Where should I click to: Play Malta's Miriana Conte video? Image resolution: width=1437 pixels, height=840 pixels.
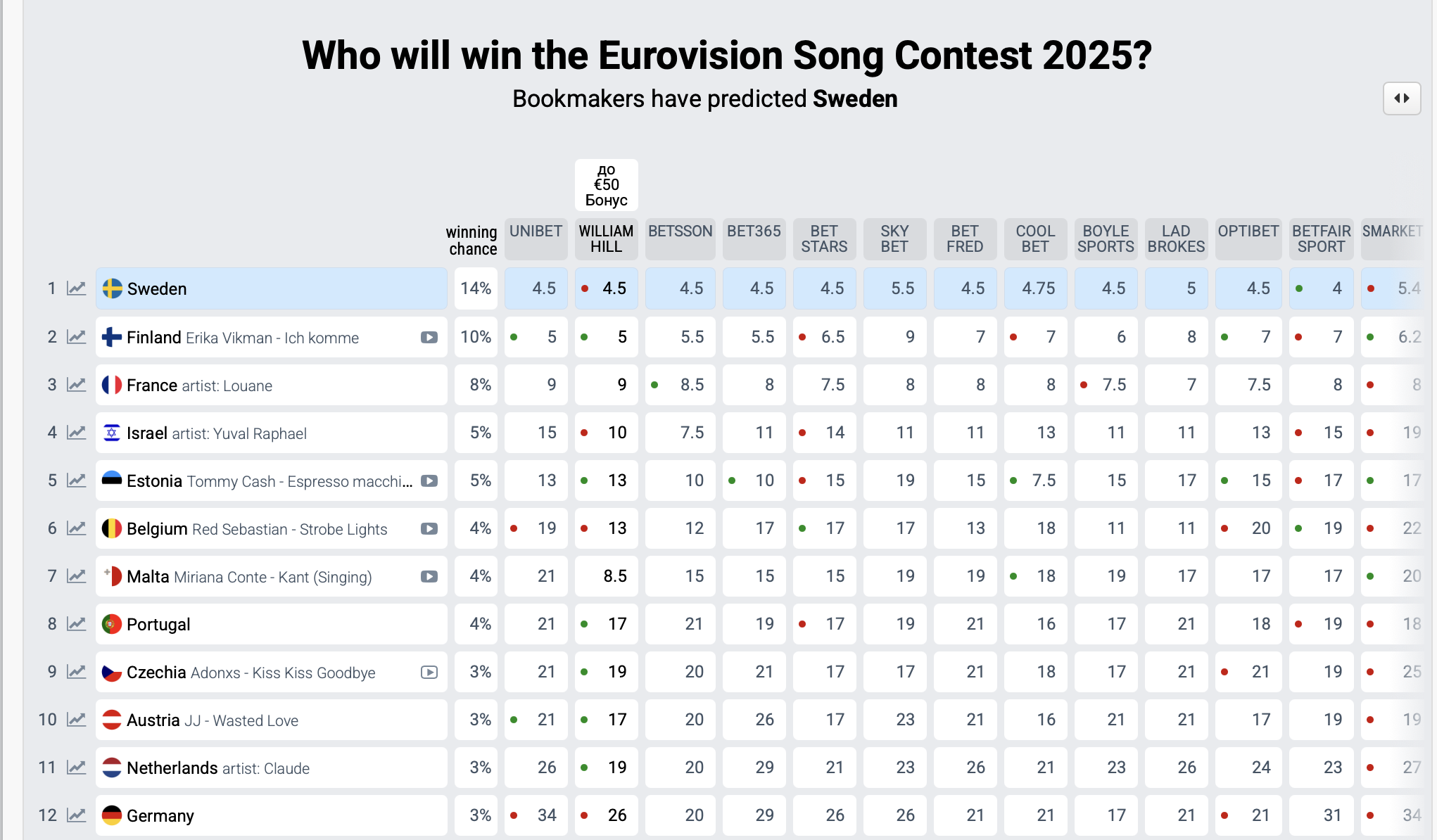[x=429, y=577]
